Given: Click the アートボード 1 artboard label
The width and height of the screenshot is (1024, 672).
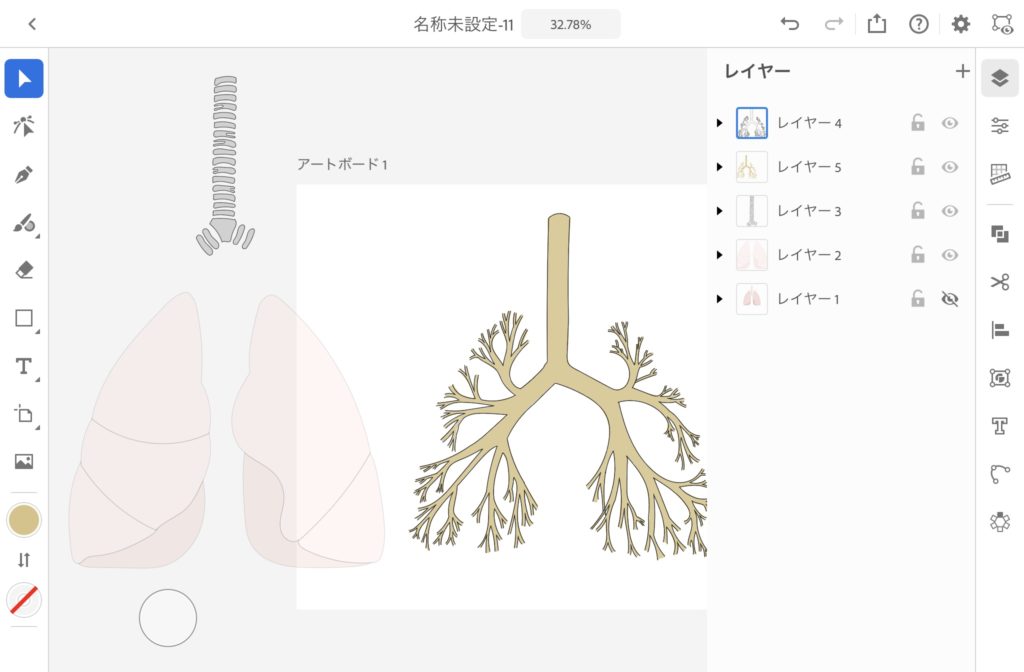Looking at the screenshot, I should click(343, 165).
